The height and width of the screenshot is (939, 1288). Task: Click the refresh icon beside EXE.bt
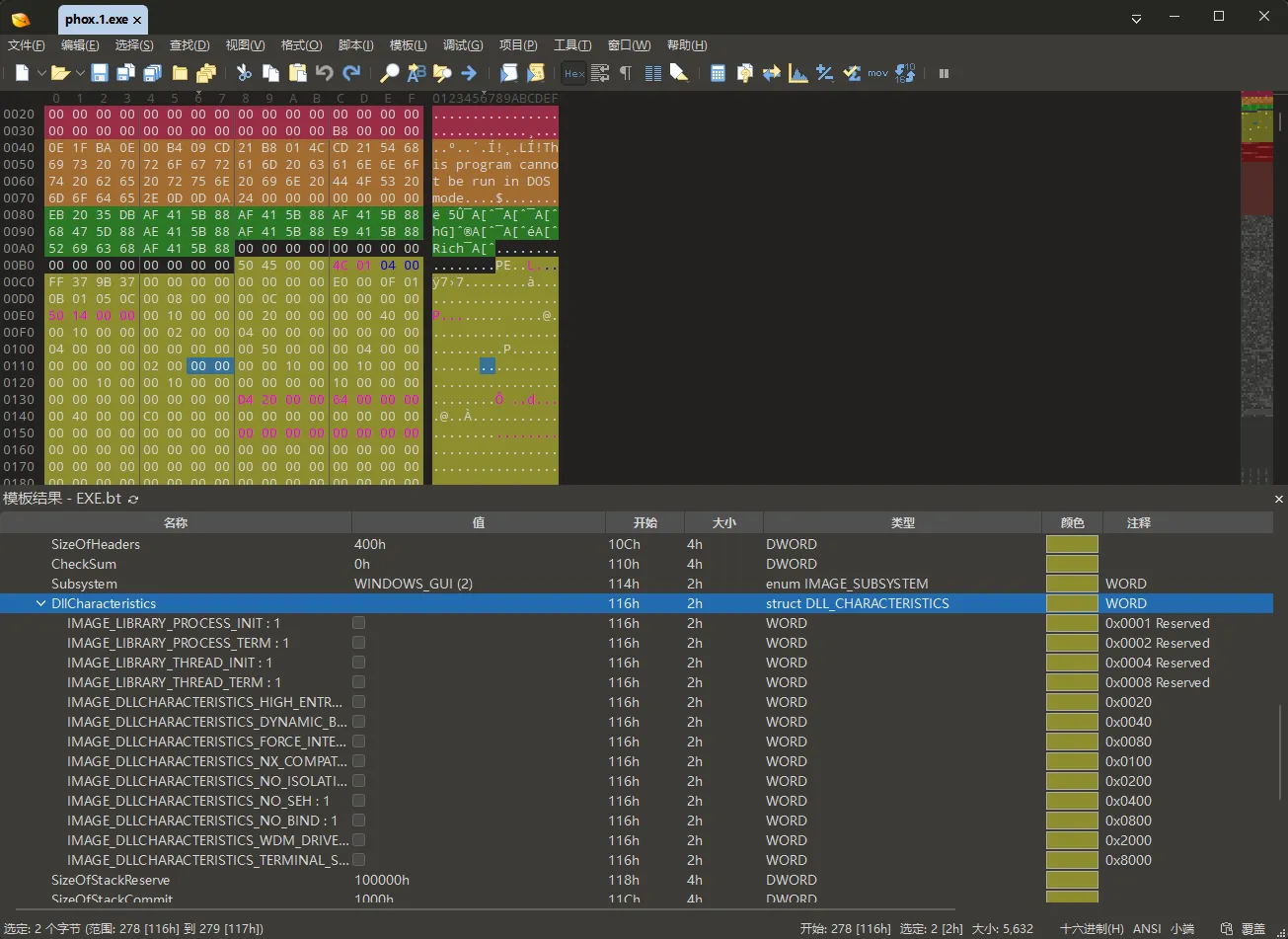(x=133, y=500)
